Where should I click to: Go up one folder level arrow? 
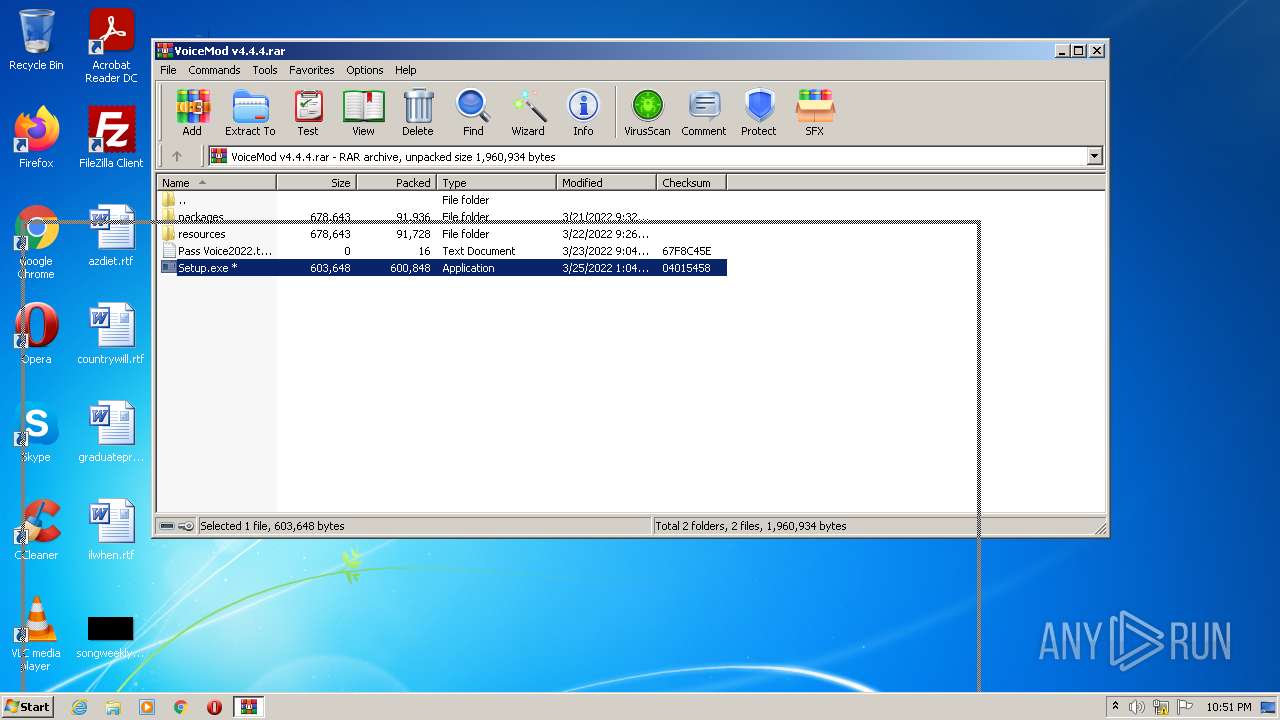(177, 156)
